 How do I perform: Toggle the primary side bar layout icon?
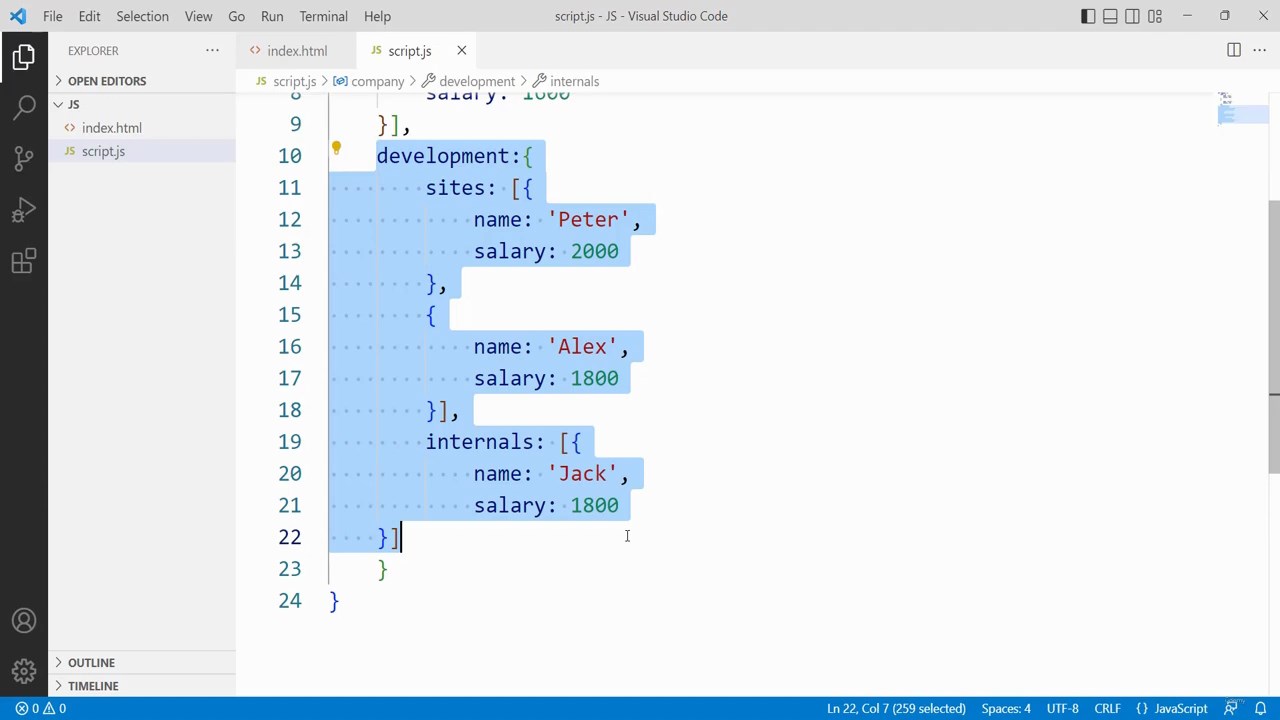1088,16
